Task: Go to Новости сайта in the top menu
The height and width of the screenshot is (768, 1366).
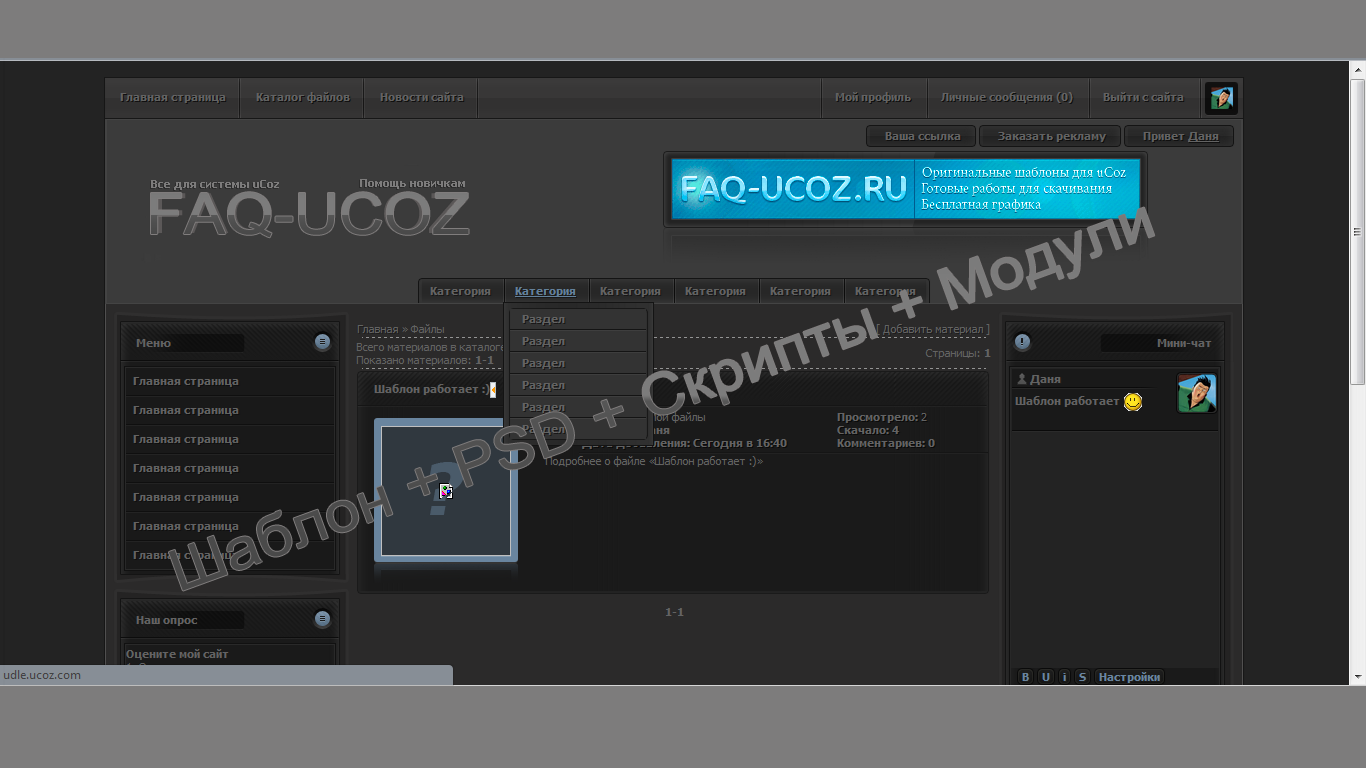Action: point(421,98)
